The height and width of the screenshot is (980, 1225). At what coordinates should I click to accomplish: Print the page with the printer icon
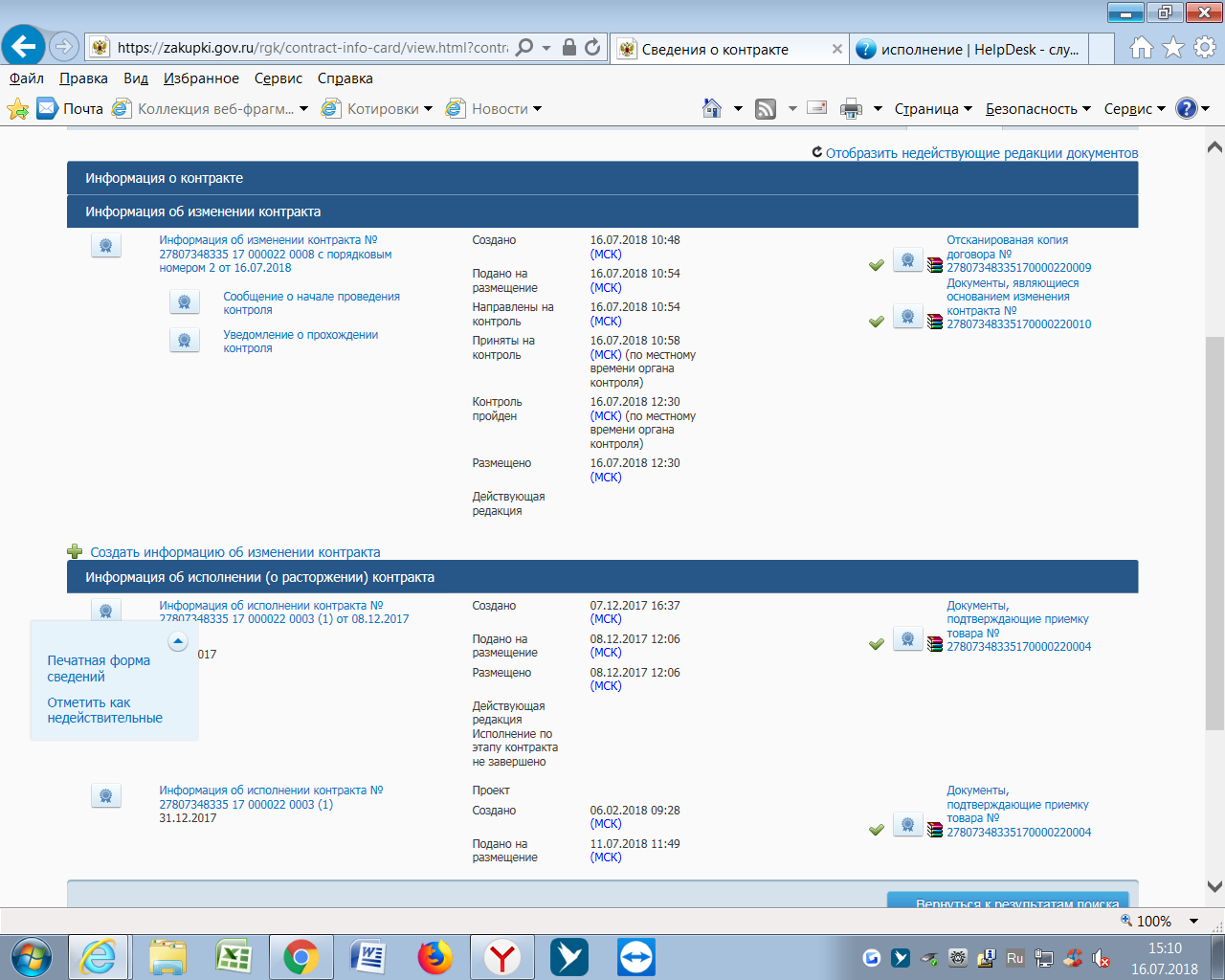(851, 109)
